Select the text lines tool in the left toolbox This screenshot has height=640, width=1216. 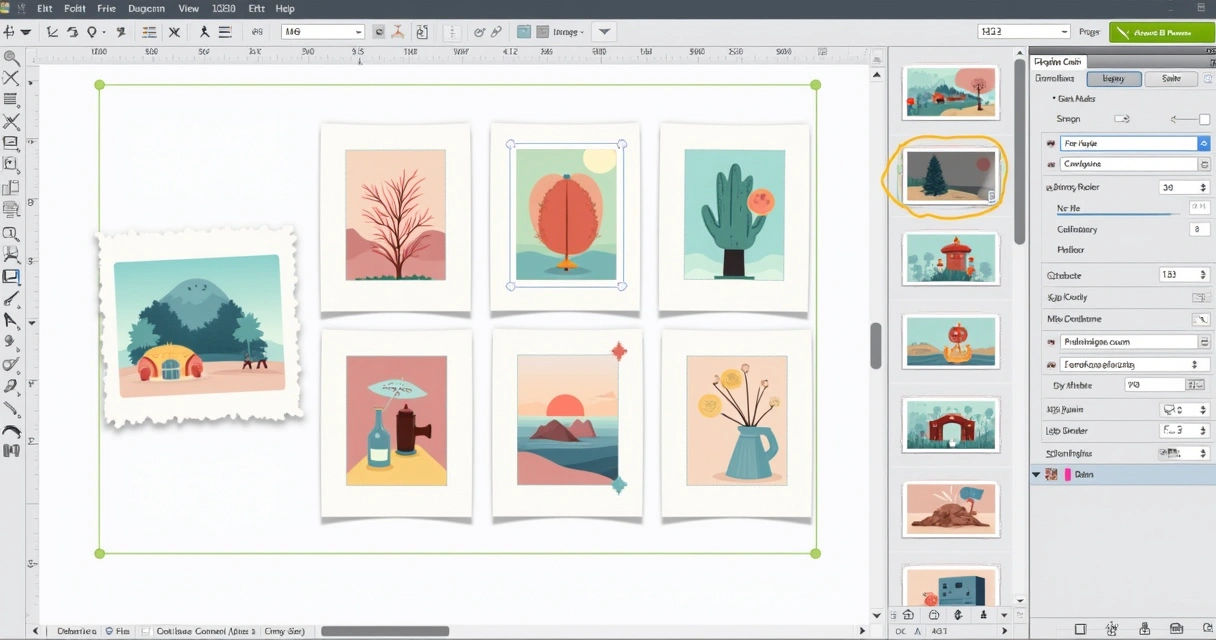11,99
